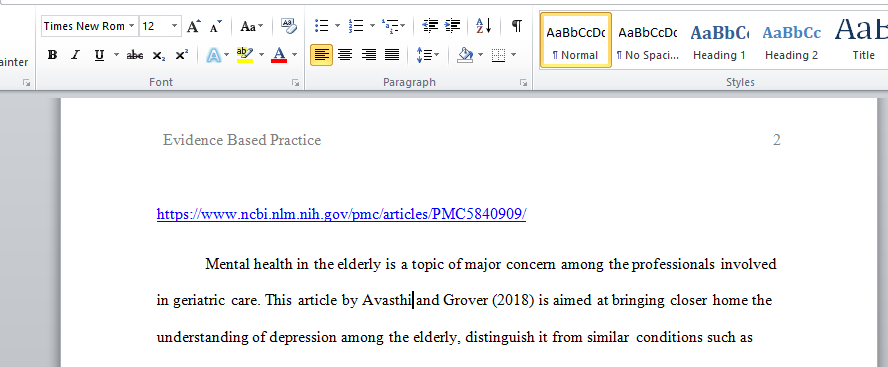Click the Shrink Font icon
The image size is (888, 367).
[216, 26]
